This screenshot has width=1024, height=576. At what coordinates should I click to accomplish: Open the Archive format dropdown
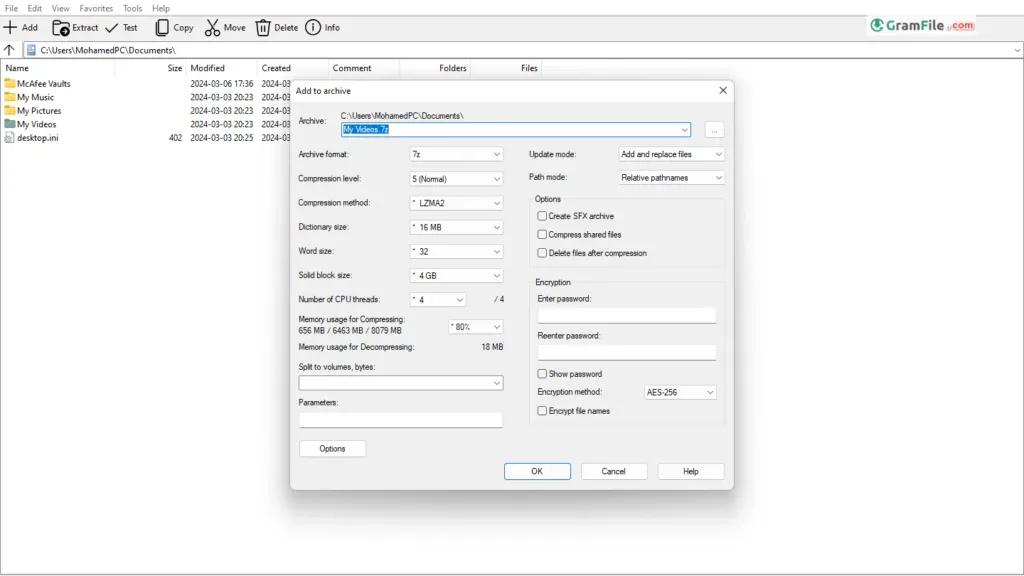point(456,154)
